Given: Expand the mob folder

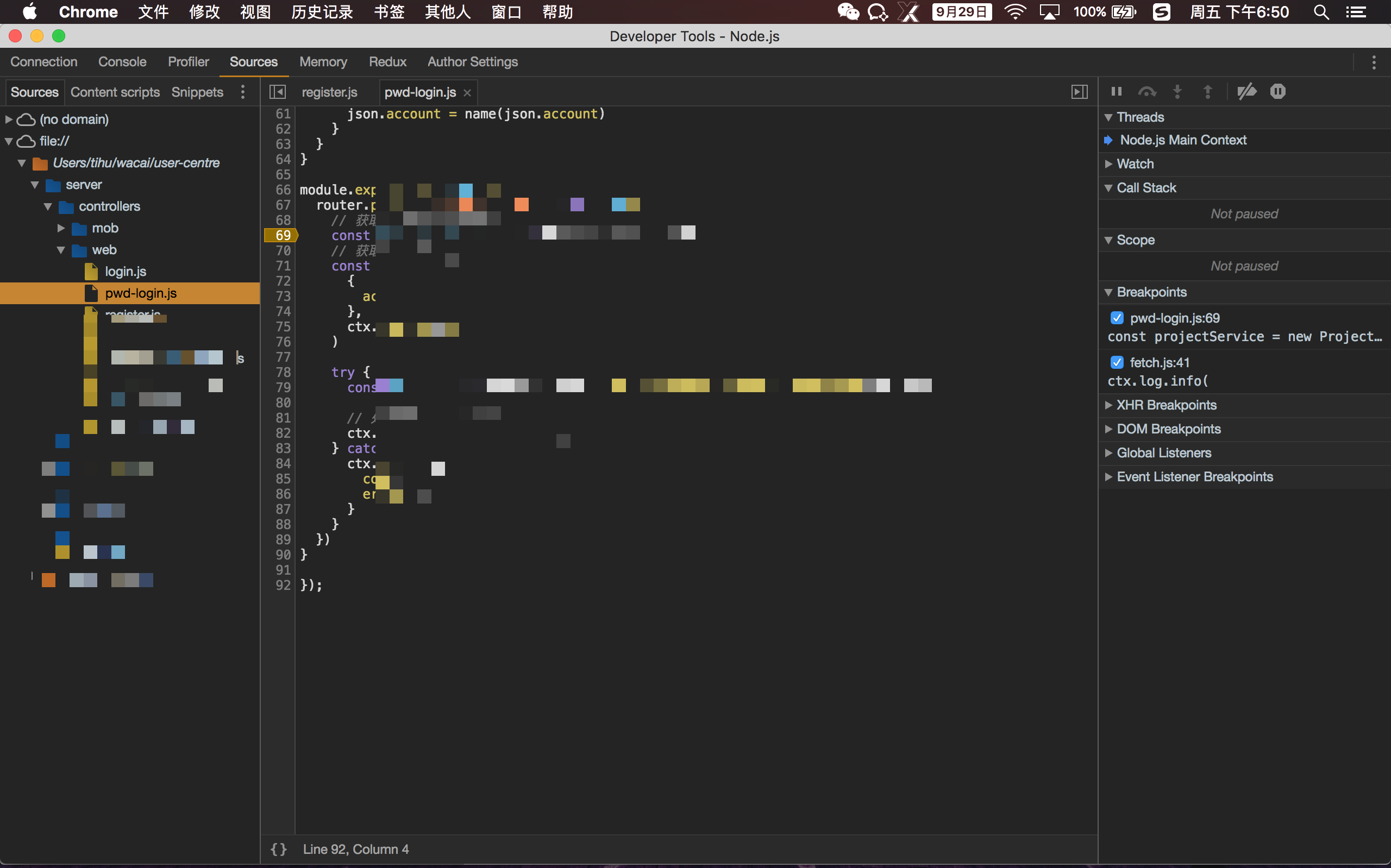Looking at the screenshot, I should click(x=61, y=229).
